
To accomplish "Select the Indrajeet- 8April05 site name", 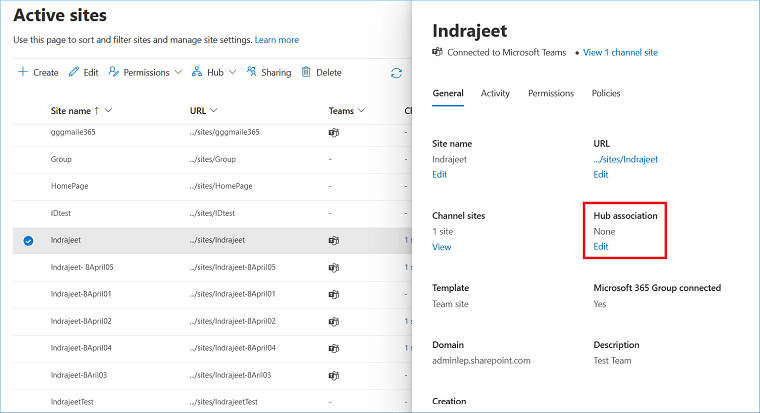I will point(82,267).
